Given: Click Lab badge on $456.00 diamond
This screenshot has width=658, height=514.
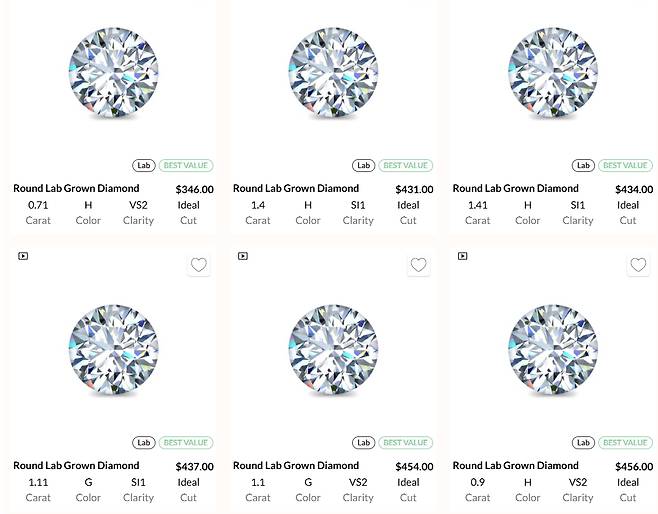Looking at the screenshot, I should tap(582, 442).
